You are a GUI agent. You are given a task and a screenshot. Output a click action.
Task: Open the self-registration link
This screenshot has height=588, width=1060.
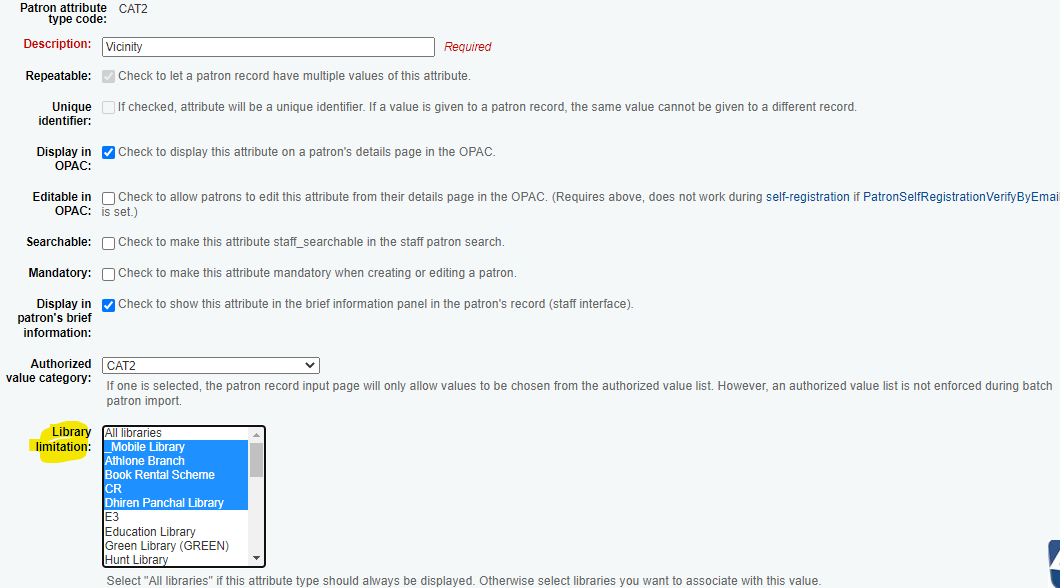point(807,197)
